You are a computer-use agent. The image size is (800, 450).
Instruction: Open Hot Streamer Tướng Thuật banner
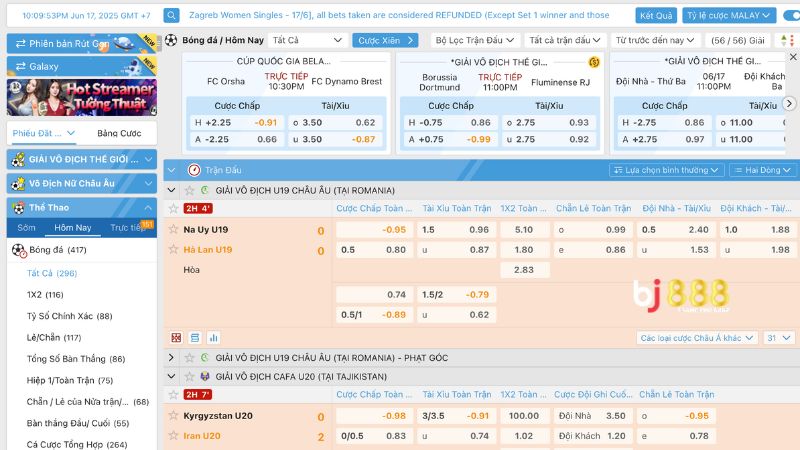click(82, 97)
